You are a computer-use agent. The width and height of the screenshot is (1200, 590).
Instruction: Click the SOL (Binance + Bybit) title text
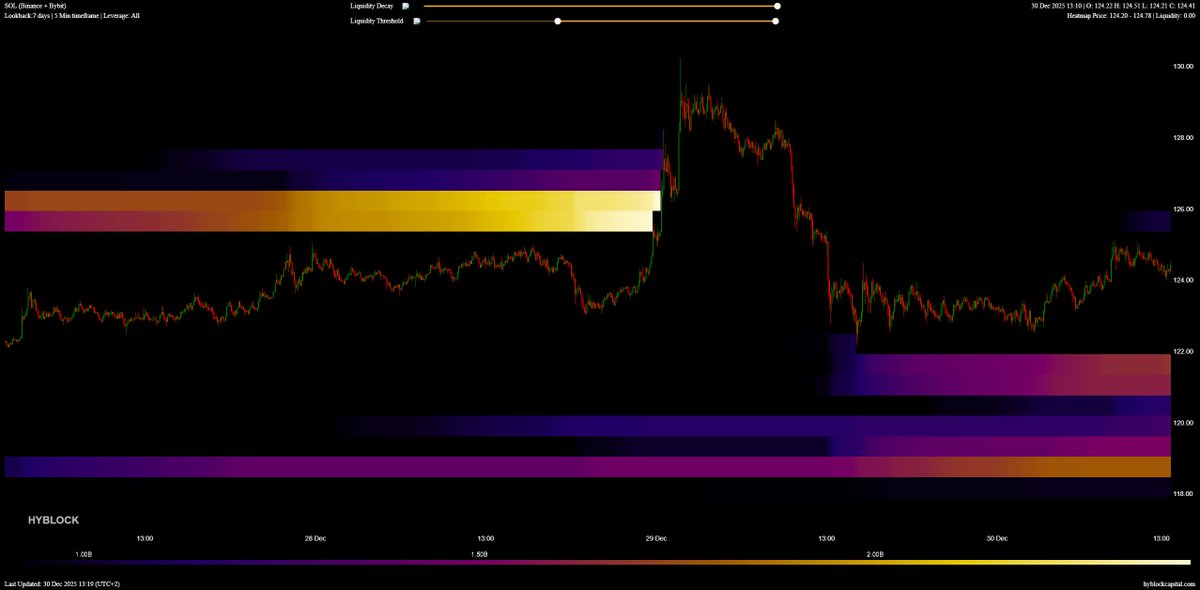tap(36, 6)
